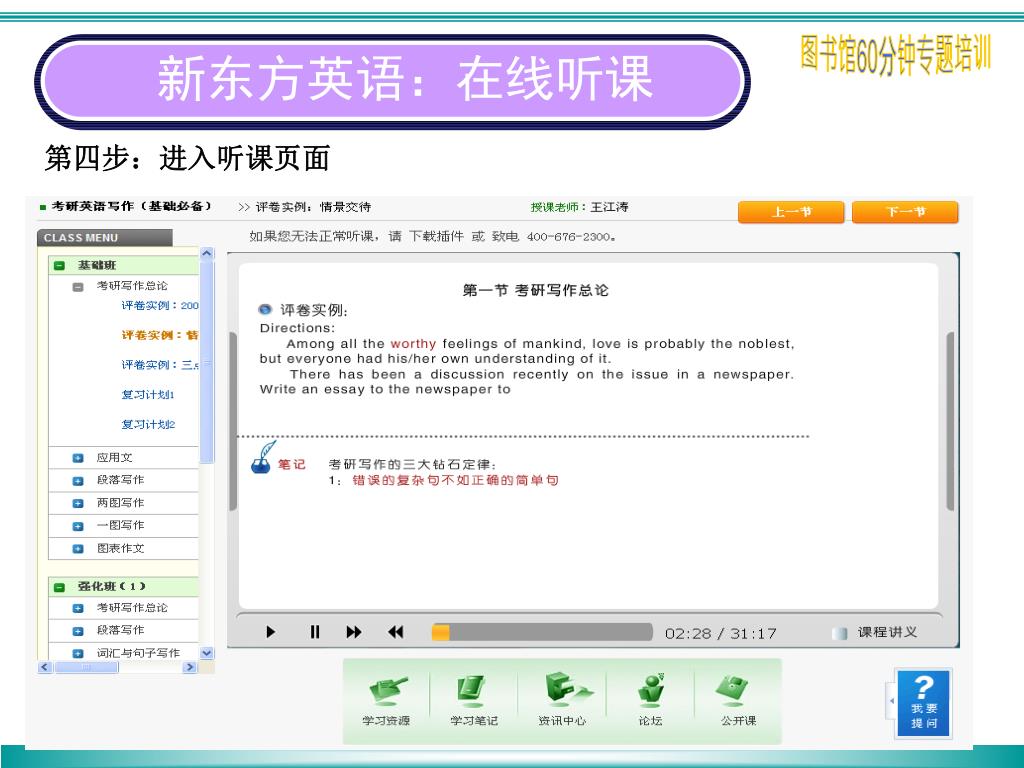Click the class menu scroll-down arrow
The image size is (1024, 768).
(207, 652)
